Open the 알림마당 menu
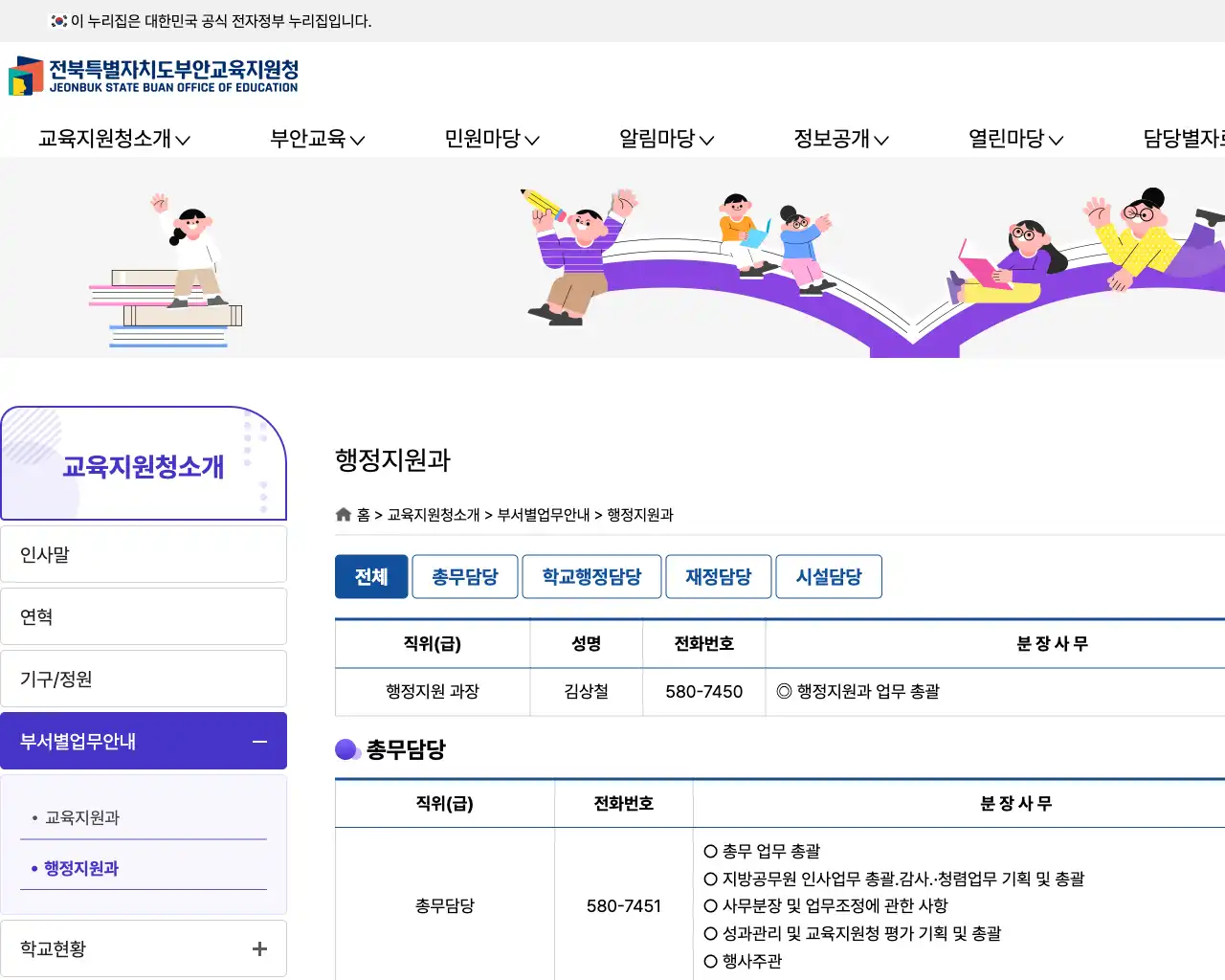The image size is (1225, 980). tap(664, 138)
